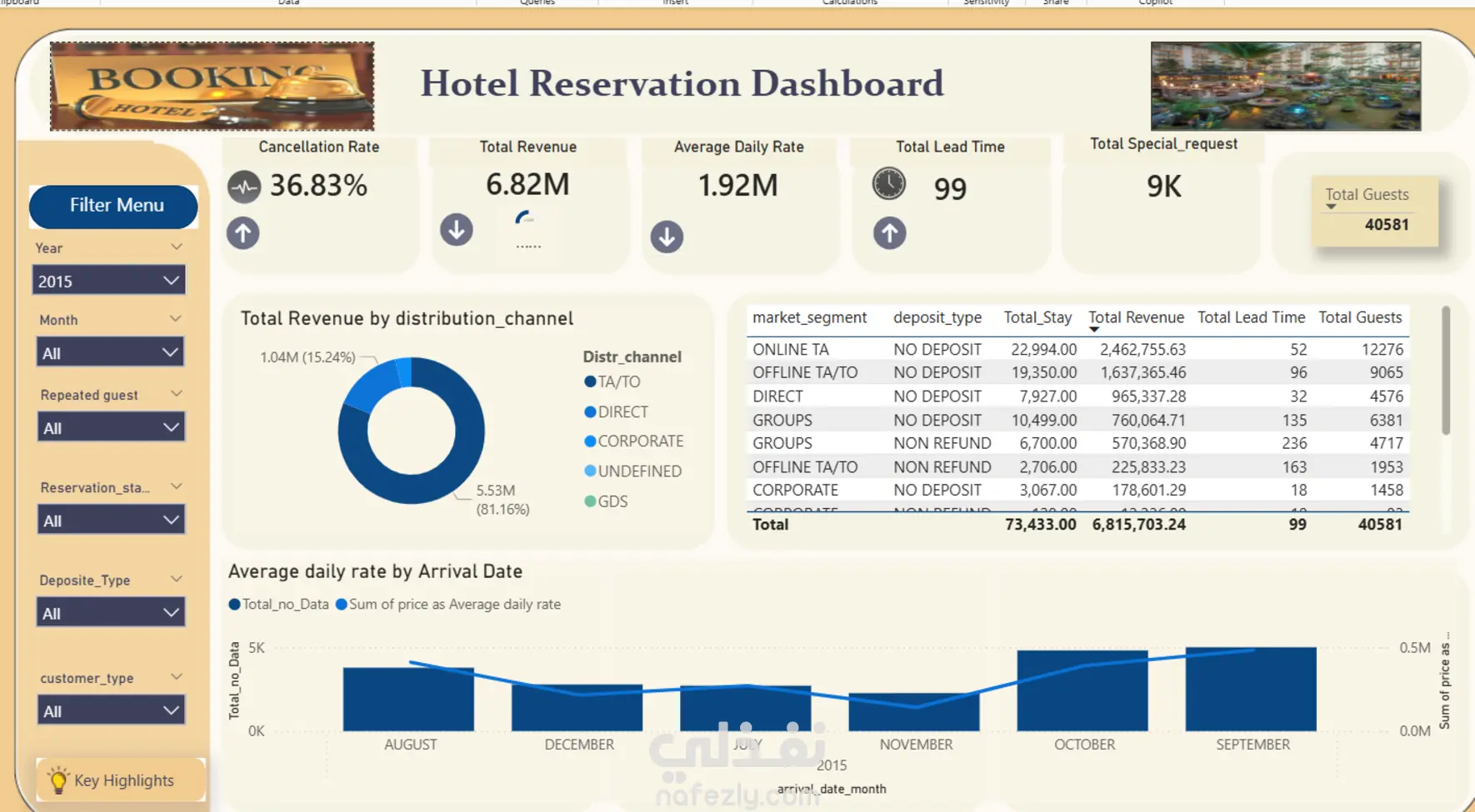
Task: Open the Repeated guest dropdown
Action: 110,427
